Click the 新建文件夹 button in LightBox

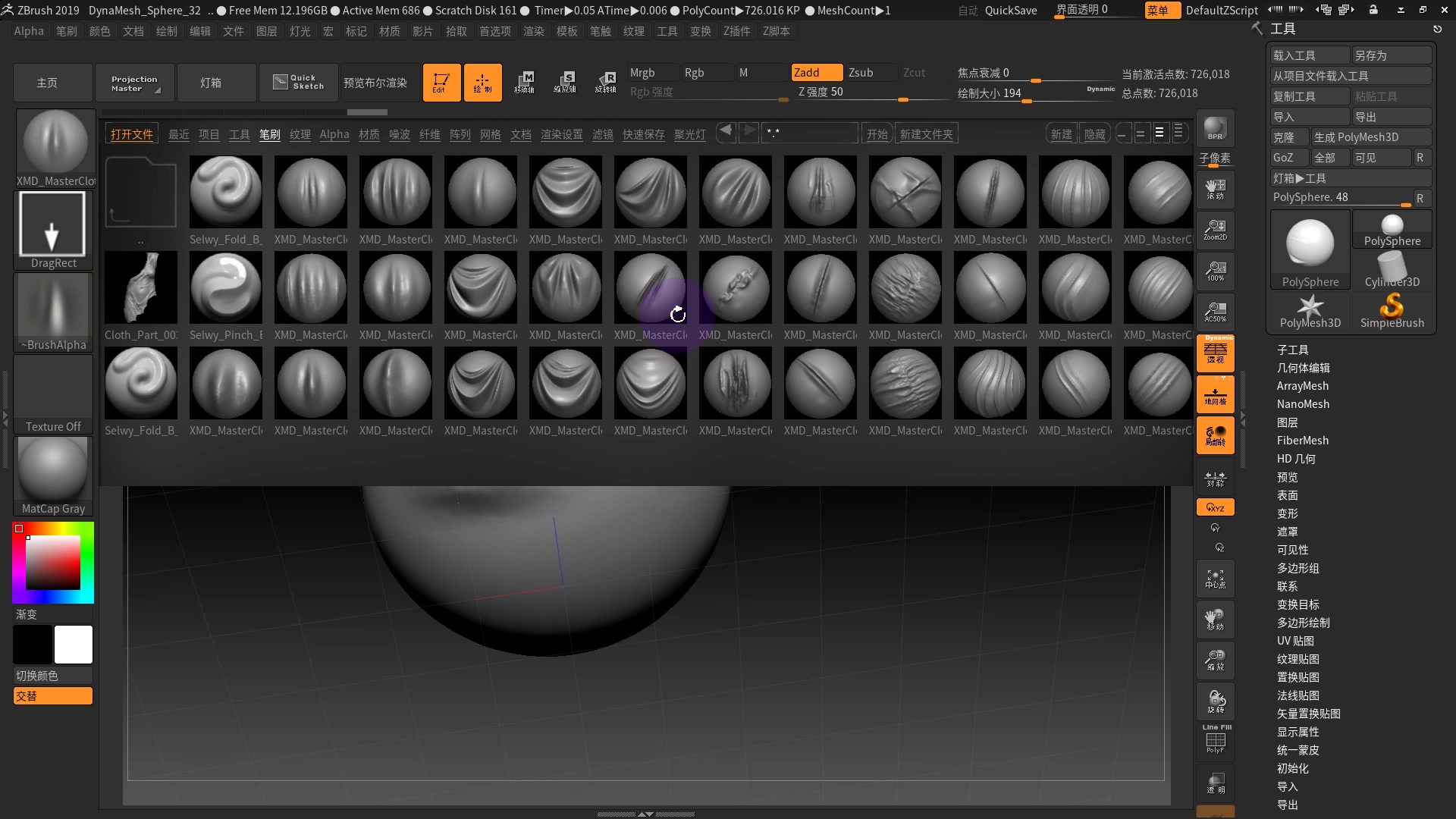[926, 133]
